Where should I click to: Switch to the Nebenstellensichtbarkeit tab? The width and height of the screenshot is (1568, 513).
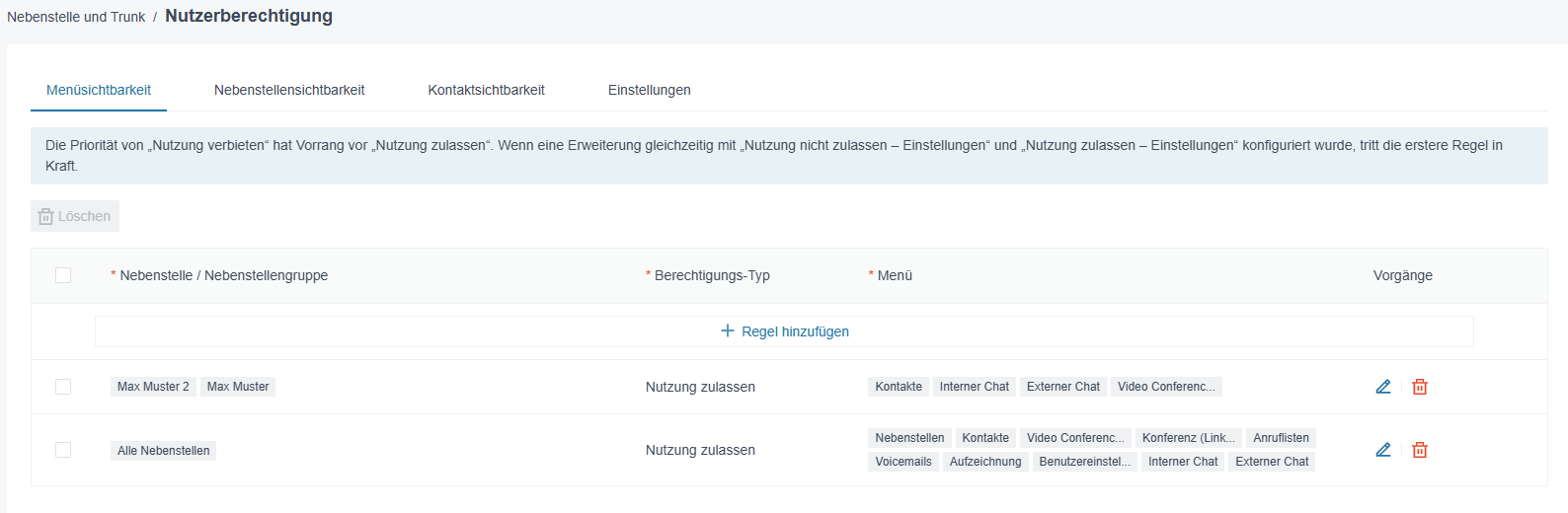click(289, 90)
